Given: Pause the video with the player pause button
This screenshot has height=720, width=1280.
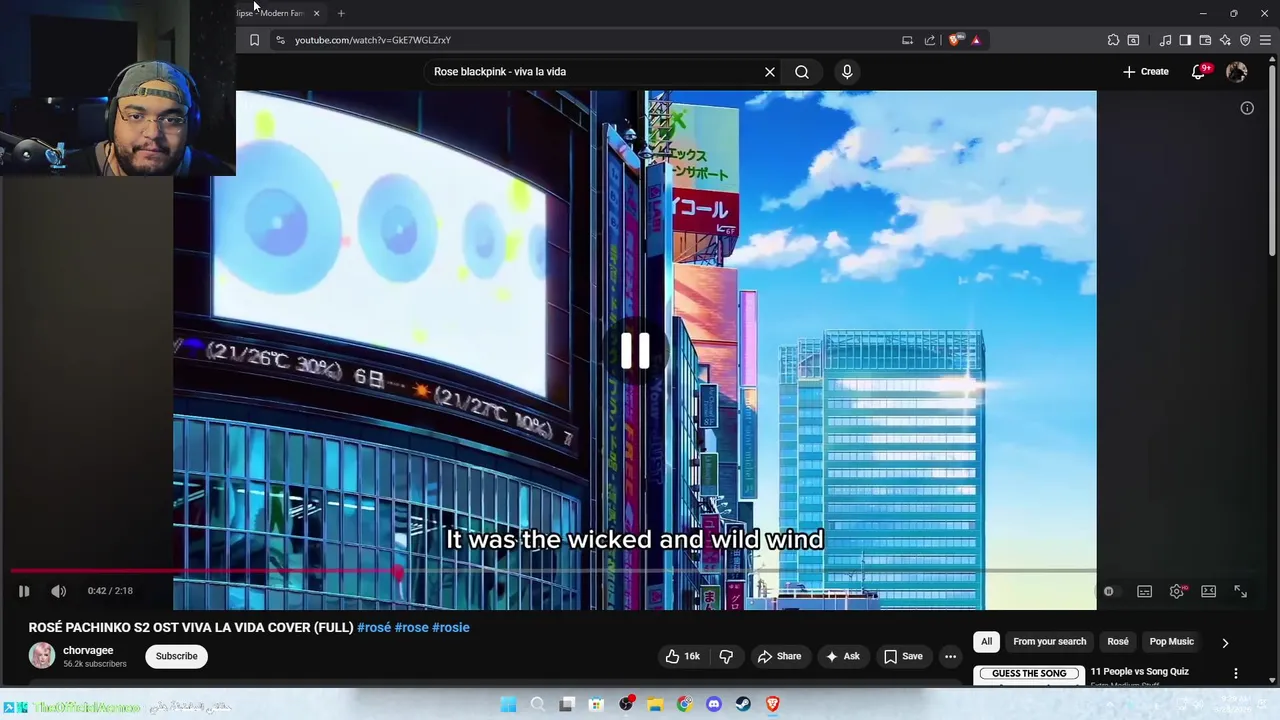Looking at the screenshot, I should tap(24, 591).
